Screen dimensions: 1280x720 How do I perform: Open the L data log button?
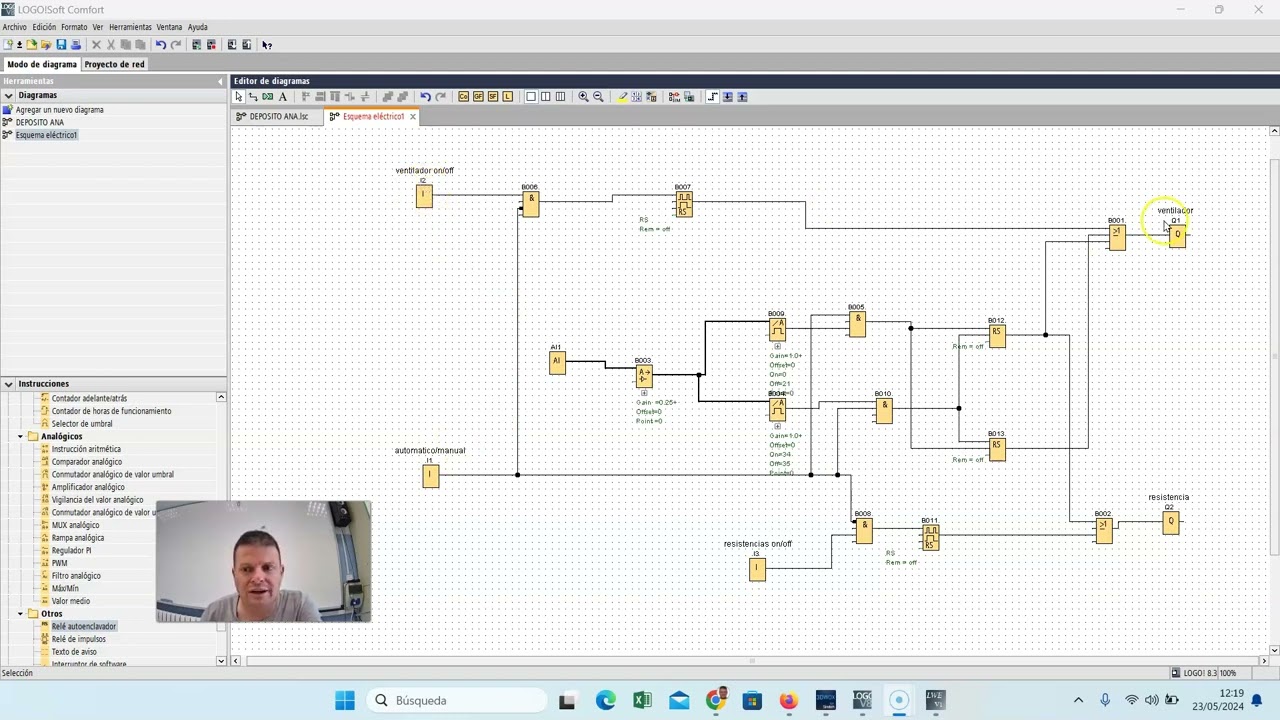click(508, 97)
